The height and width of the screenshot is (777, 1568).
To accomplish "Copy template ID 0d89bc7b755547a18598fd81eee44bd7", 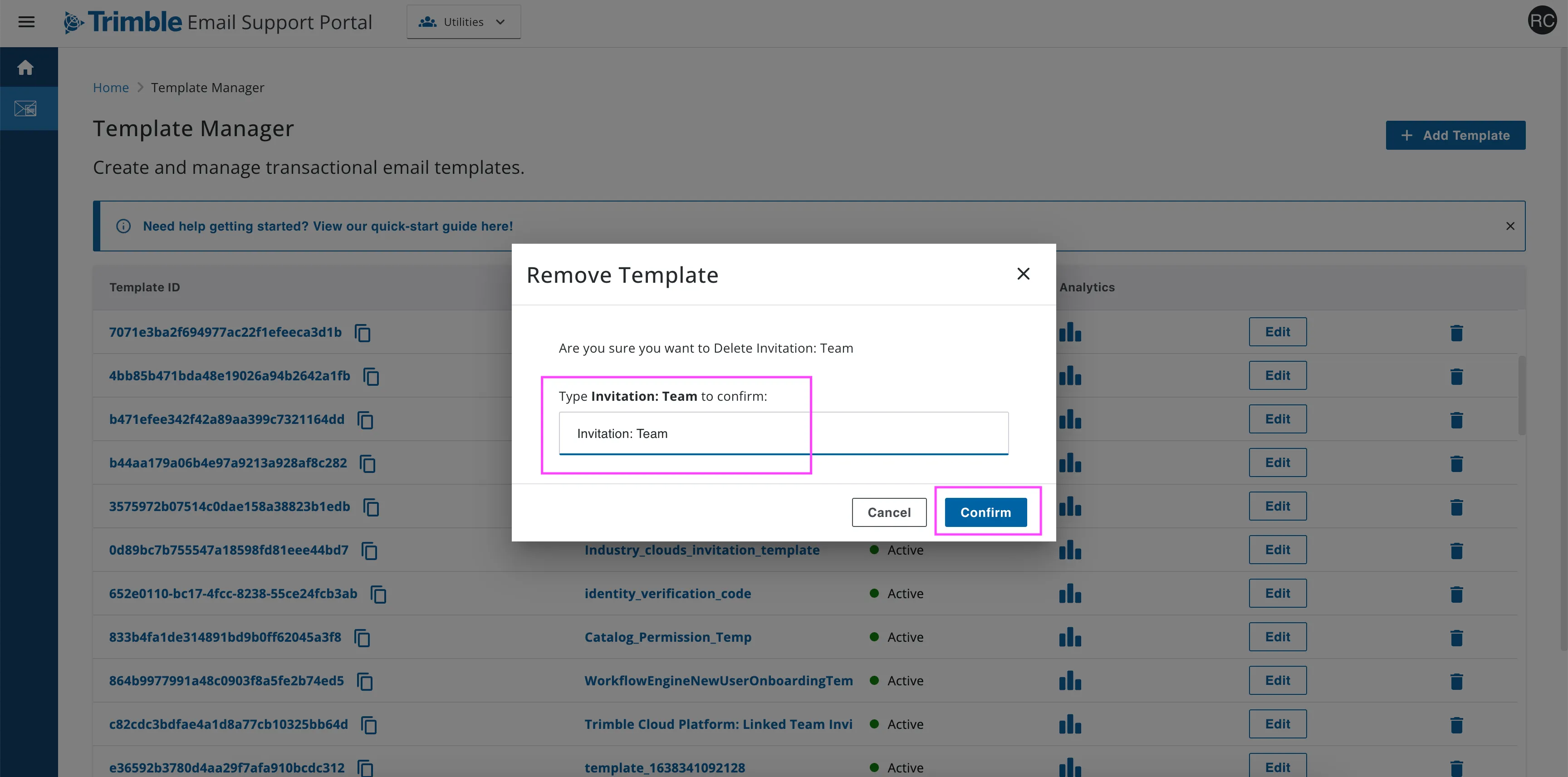I will pos(369,551).
